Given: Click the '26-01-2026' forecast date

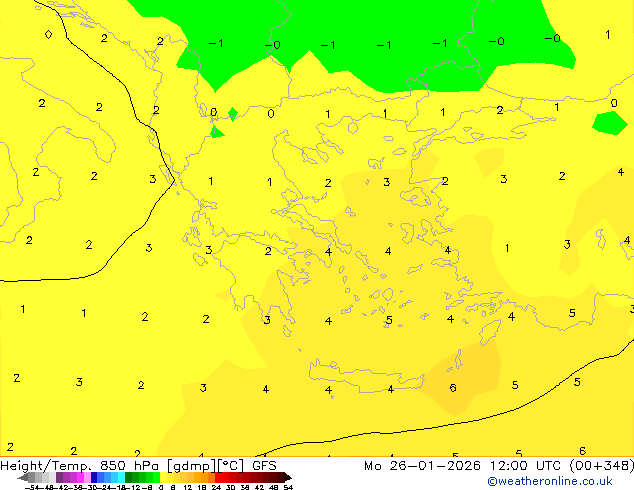Looking at the screenshot, I should point(435,466).
